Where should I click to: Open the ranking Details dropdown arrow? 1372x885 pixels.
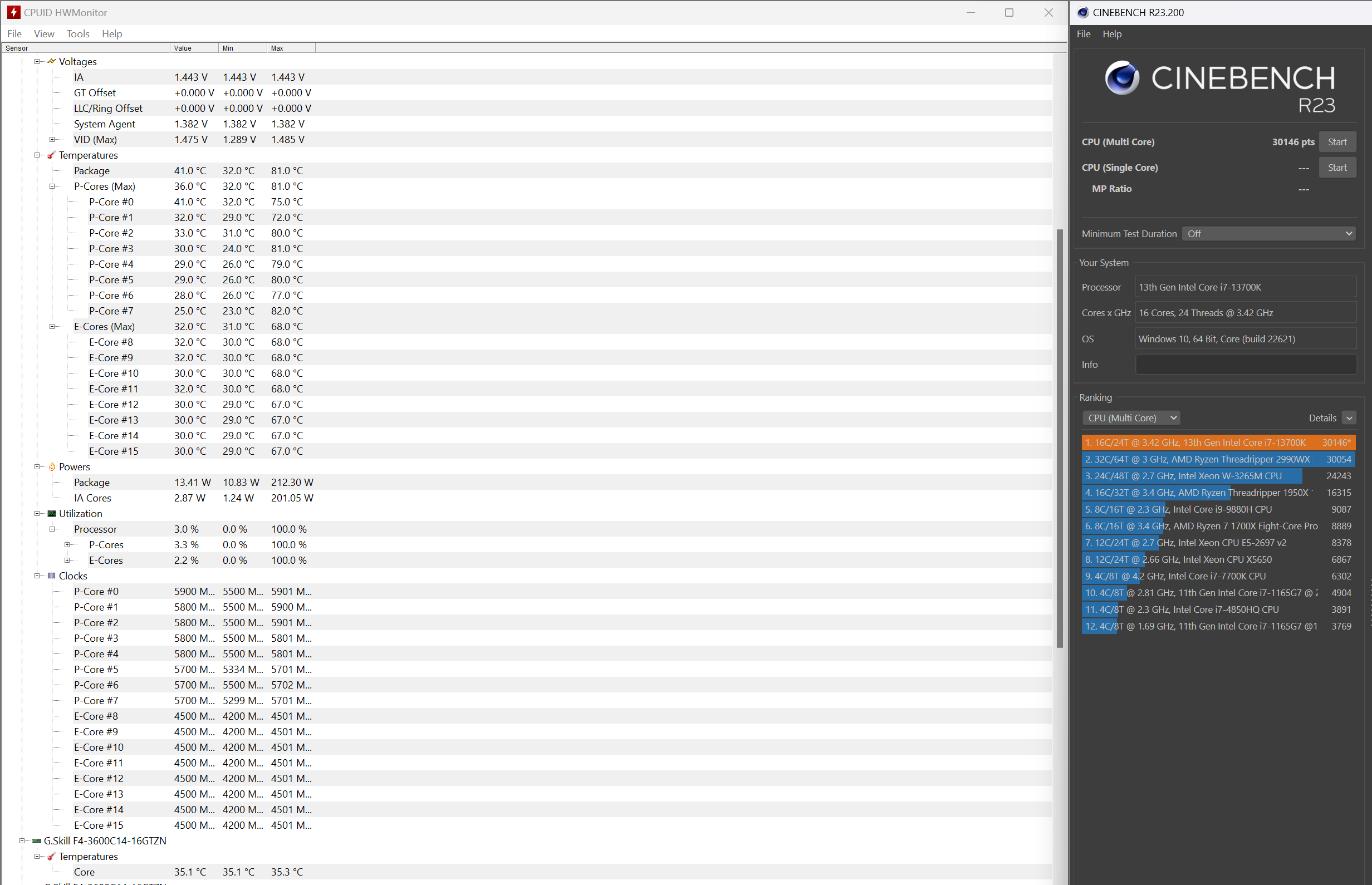point(1349,419)
